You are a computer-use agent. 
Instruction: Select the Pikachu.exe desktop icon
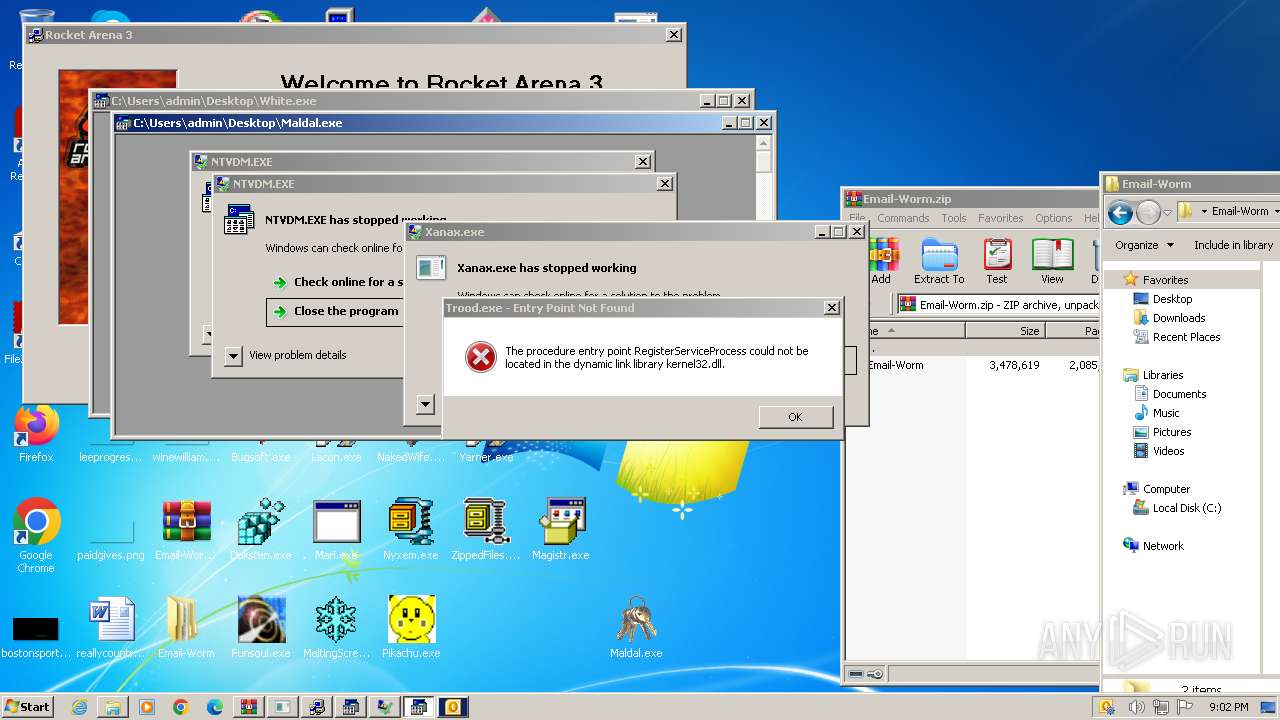[411, 628]
